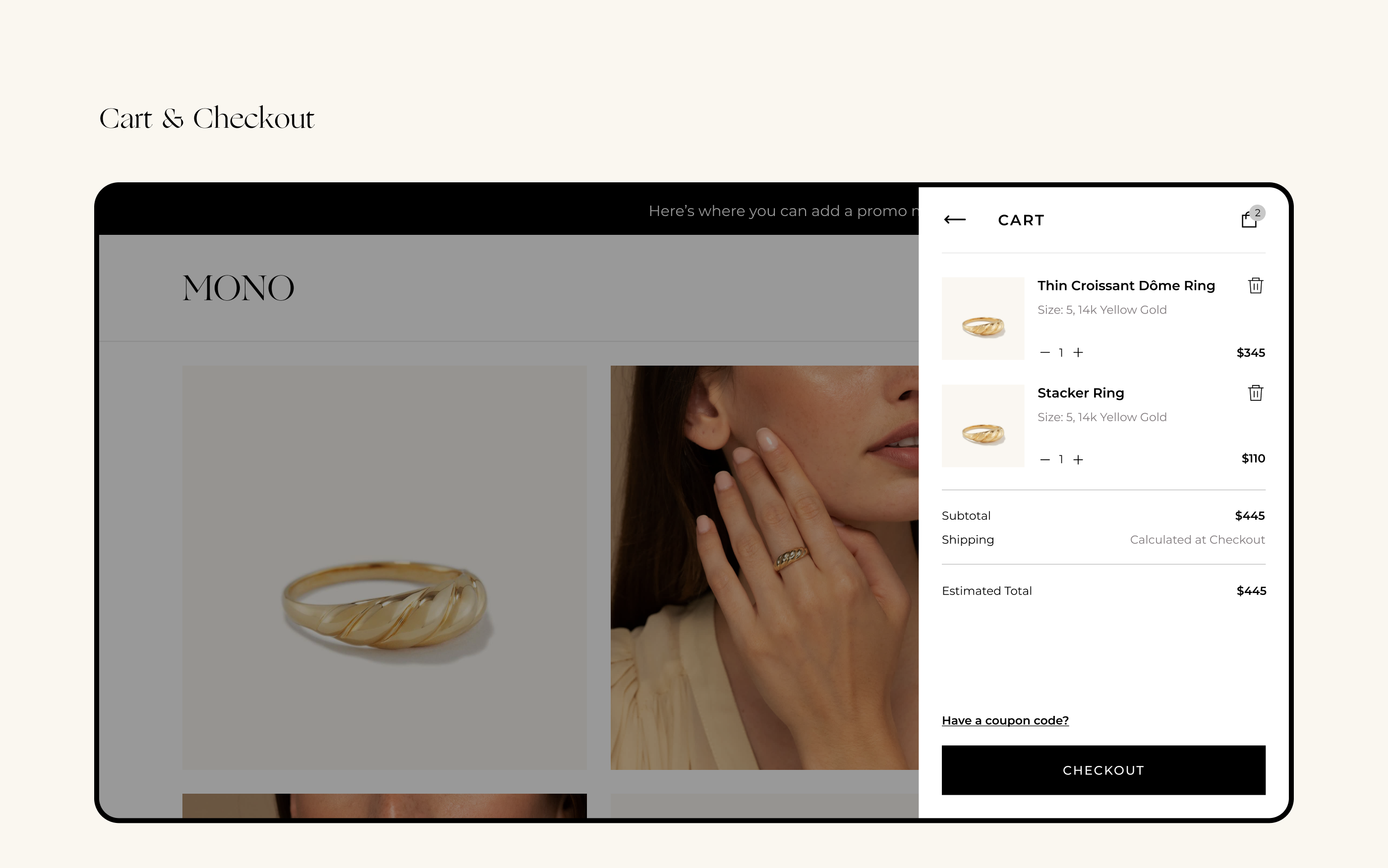Click the shopping bag icon with badge

[1248, 221]
